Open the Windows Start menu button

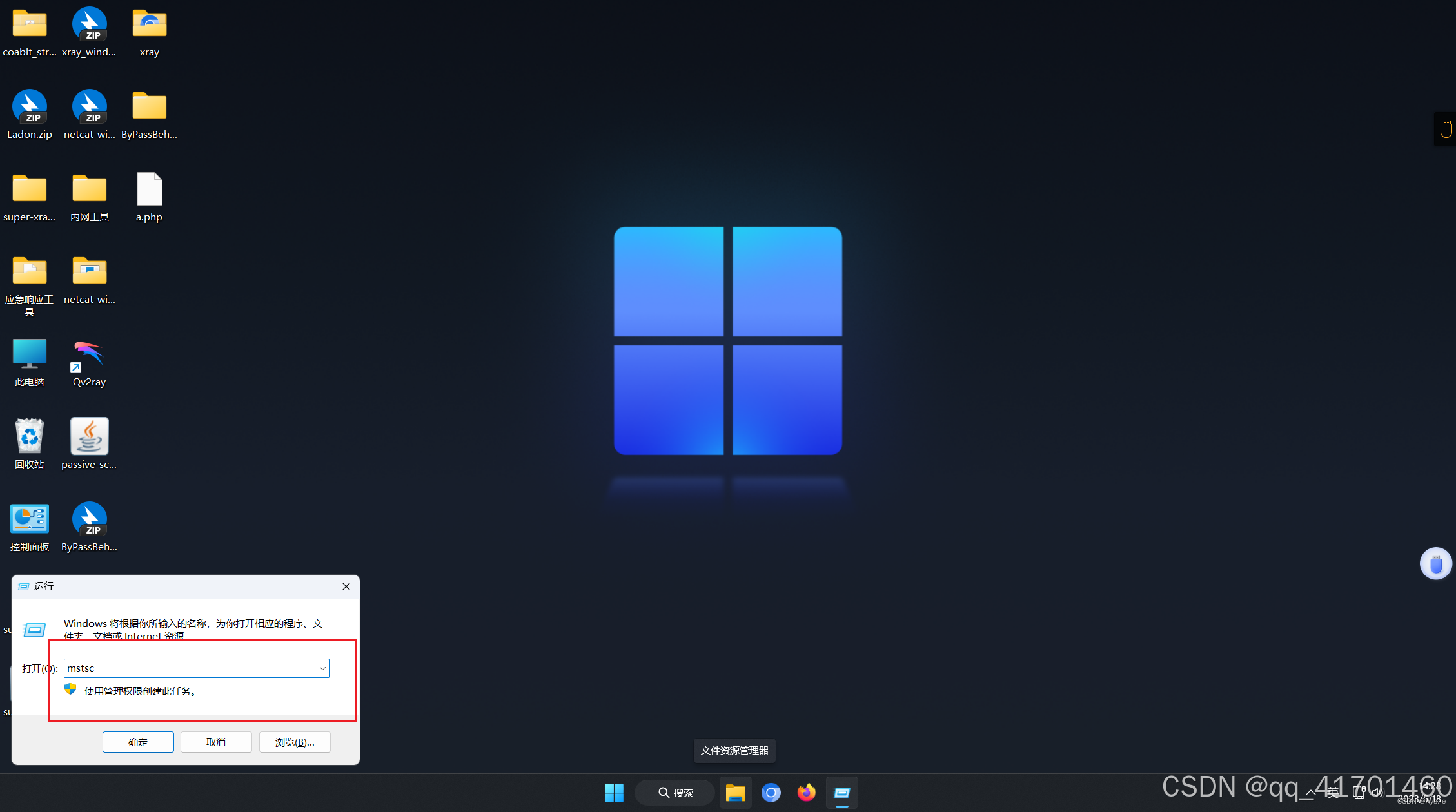[614, 793]
